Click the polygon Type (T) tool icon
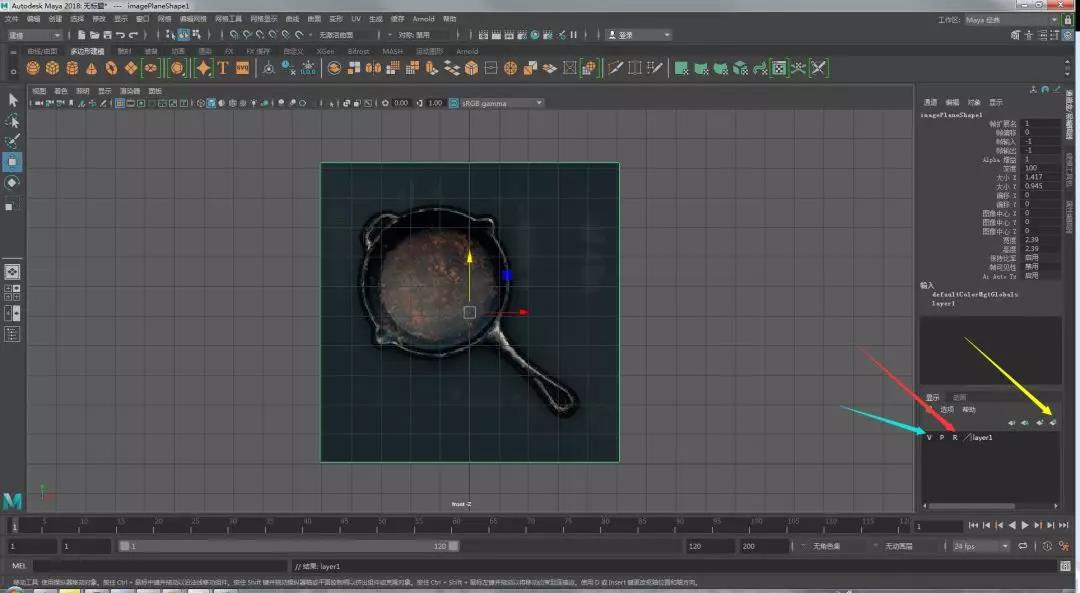The height and width of the screenshot is (593, 1080). tap(222, 68)
